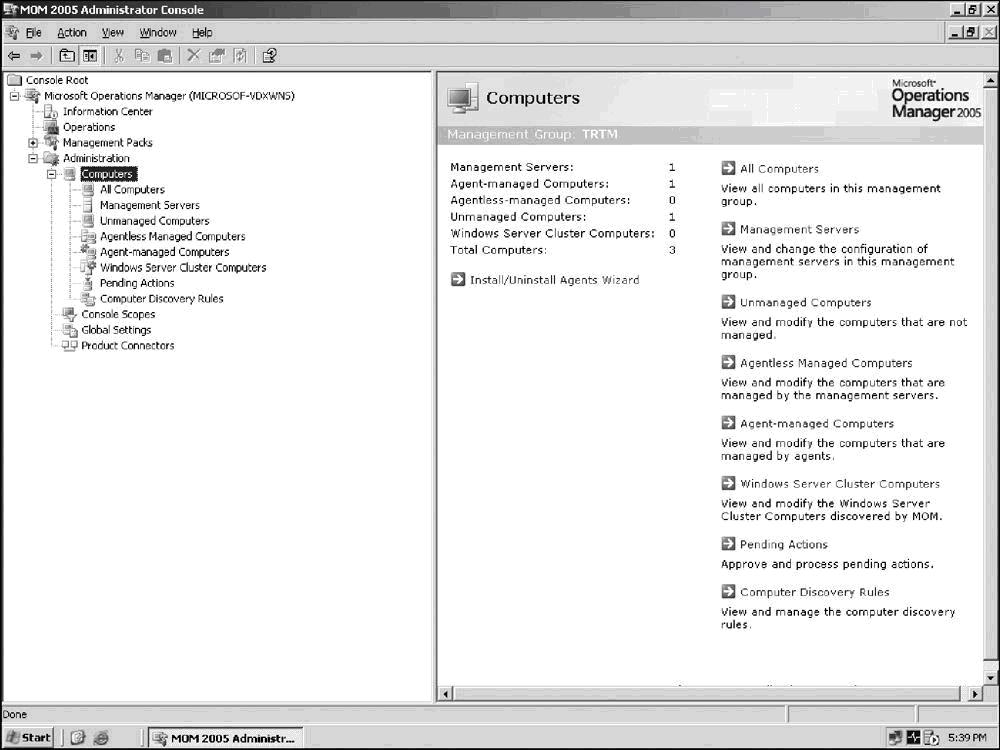The height and width of the screenshot is (750, 1000).
Task: Click the horizontal scrollbar right arrow
Action: coord(976,693)
